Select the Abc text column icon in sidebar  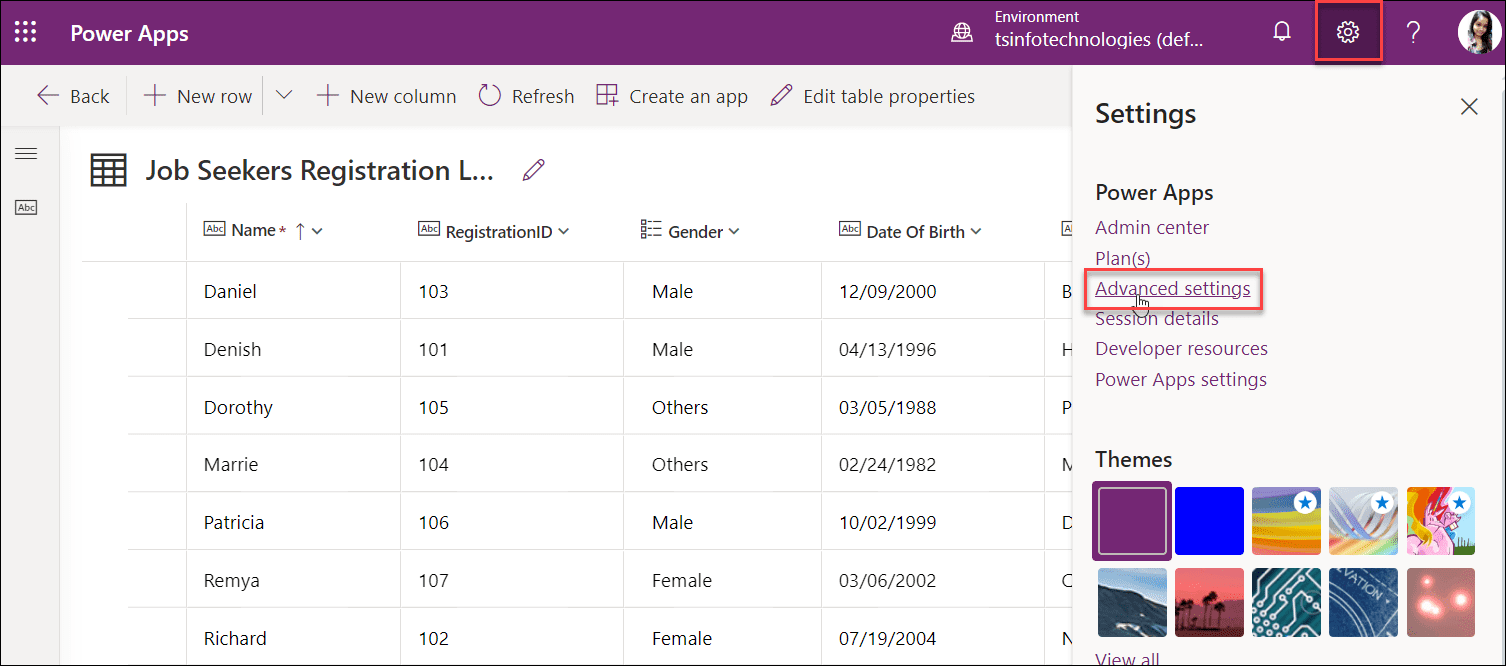tap(26, 207)
